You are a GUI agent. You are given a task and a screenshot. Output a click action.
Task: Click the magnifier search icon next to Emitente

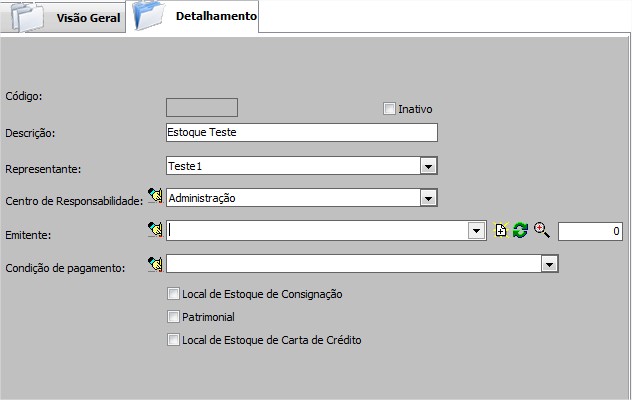point(542,231)
